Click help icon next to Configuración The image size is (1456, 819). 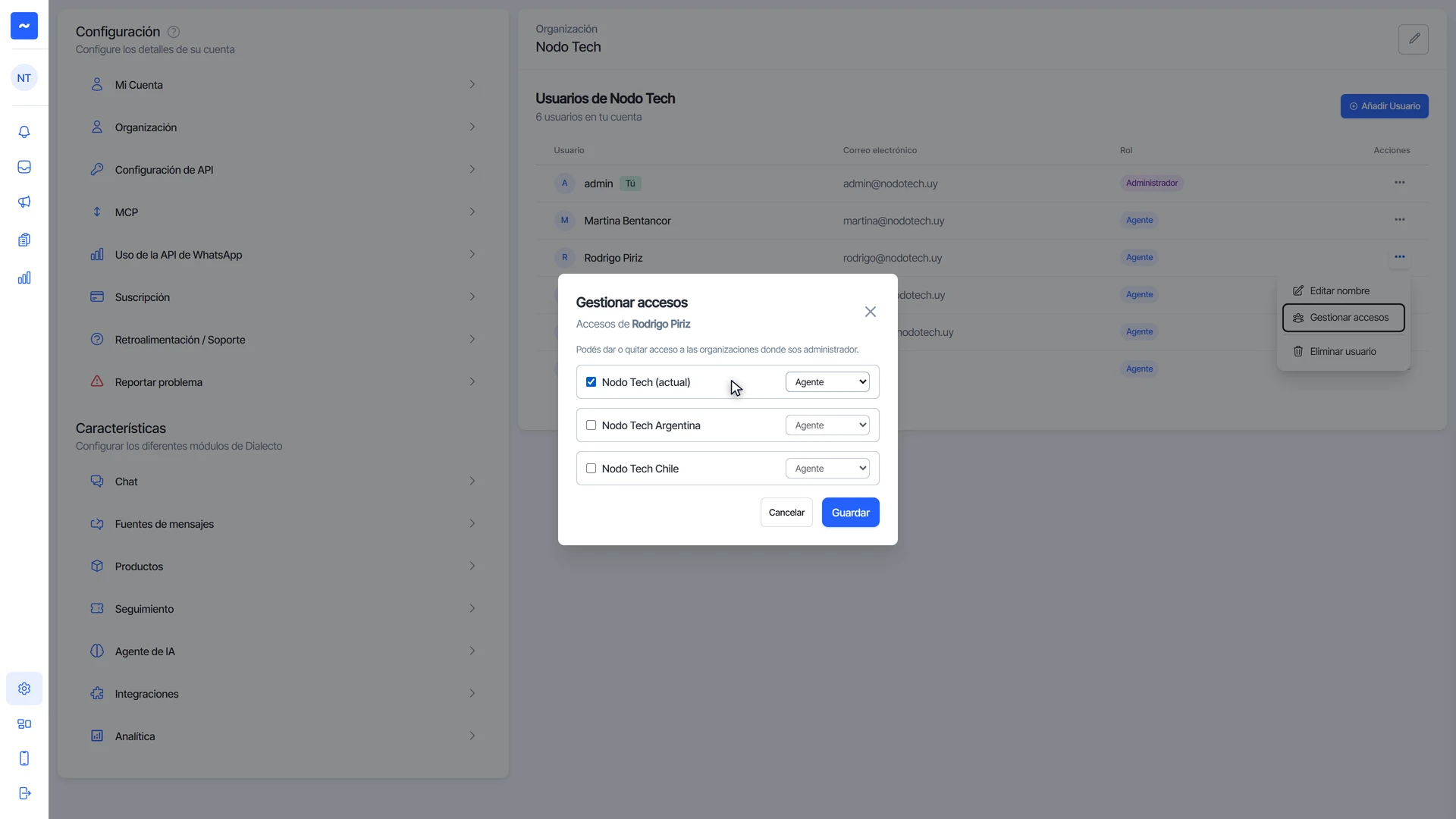(174, 32)
